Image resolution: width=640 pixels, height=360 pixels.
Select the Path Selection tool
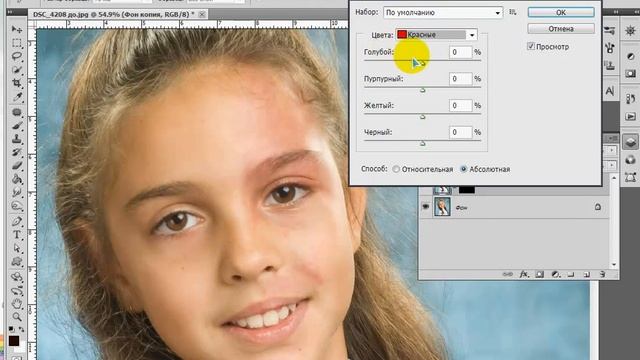tap(17, 248)
